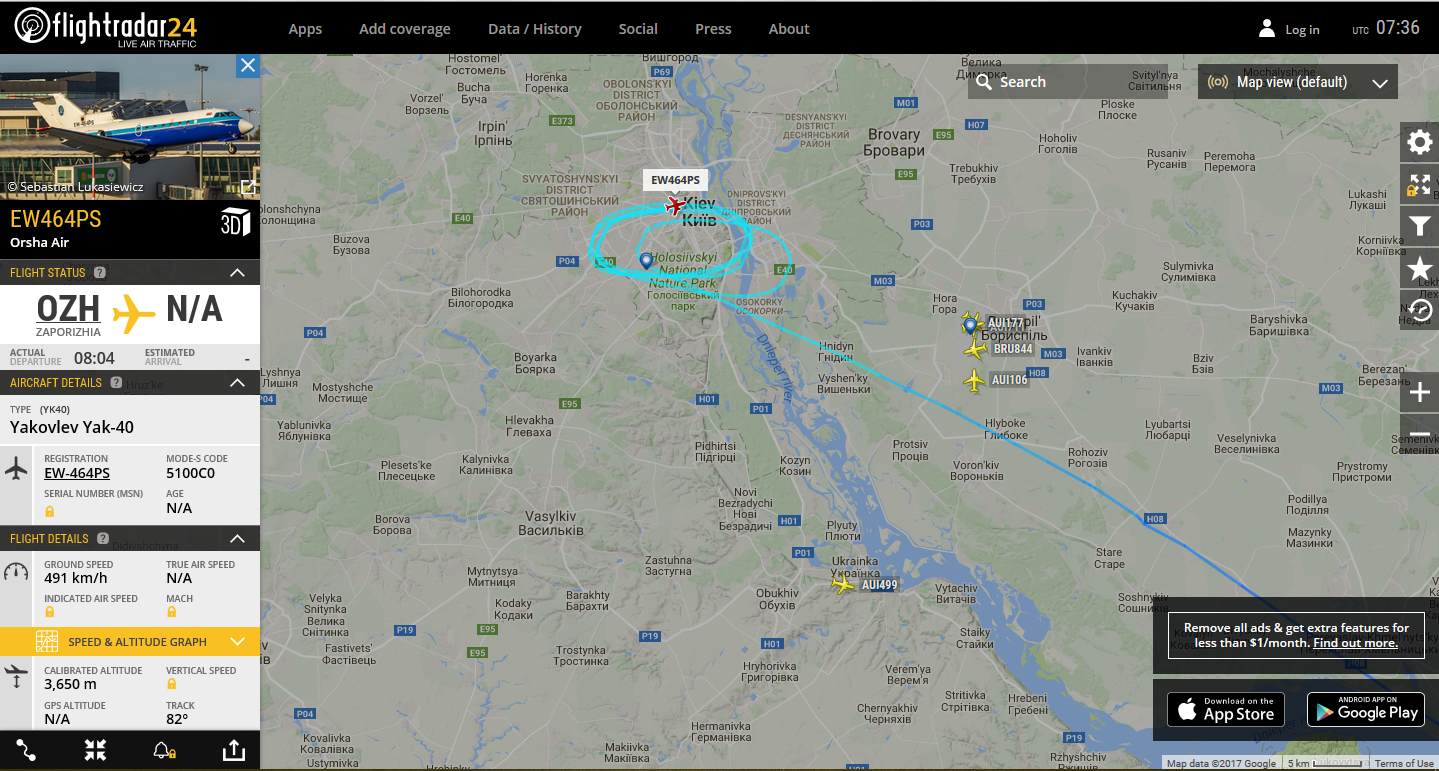Open the playback clock icon
Screen dimensions: 1439x771
pyautogui.click(x=1419, y=310)
